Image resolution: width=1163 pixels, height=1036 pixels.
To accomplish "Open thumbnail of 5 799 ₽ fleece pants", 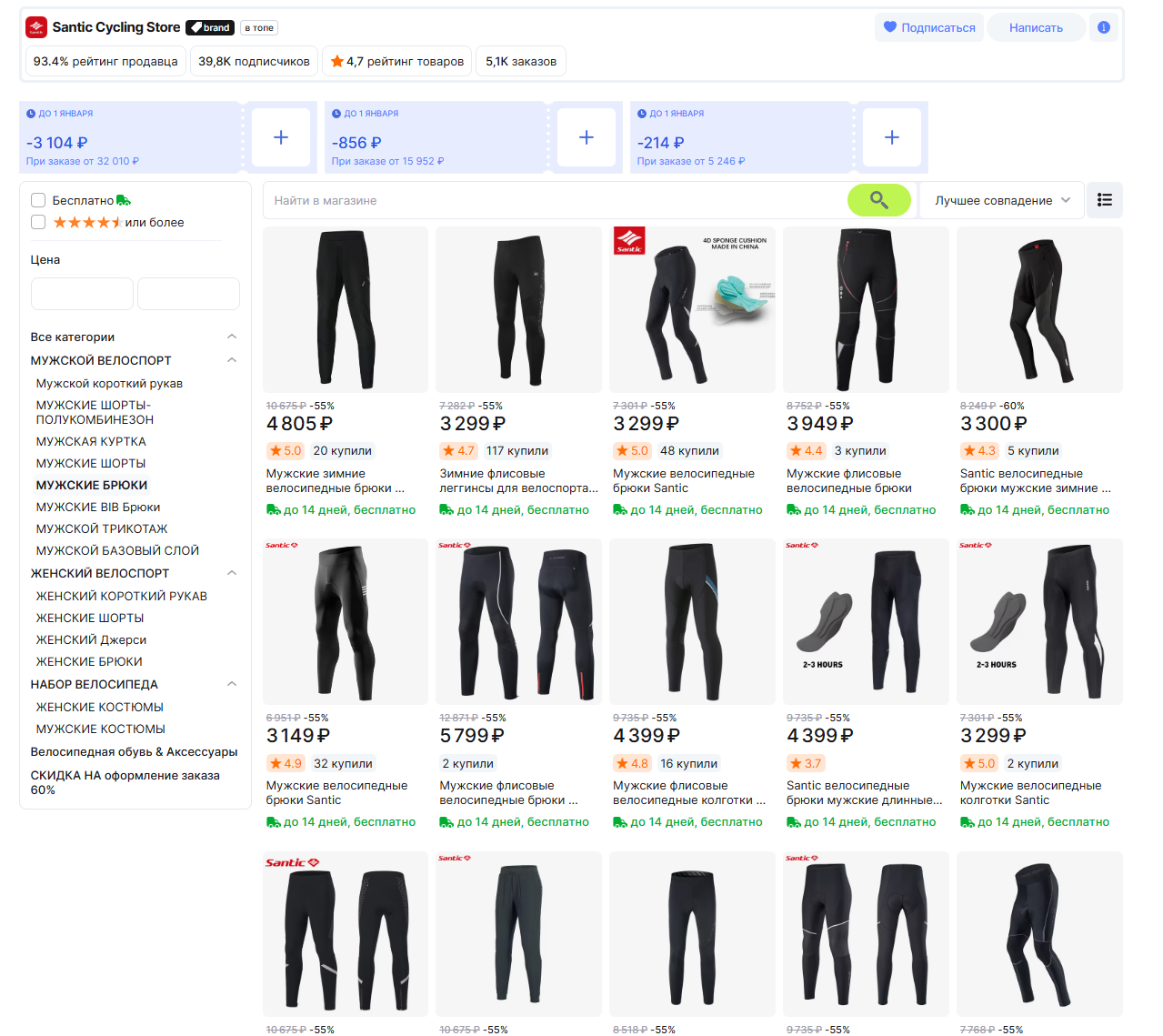I will click(518, 622).
